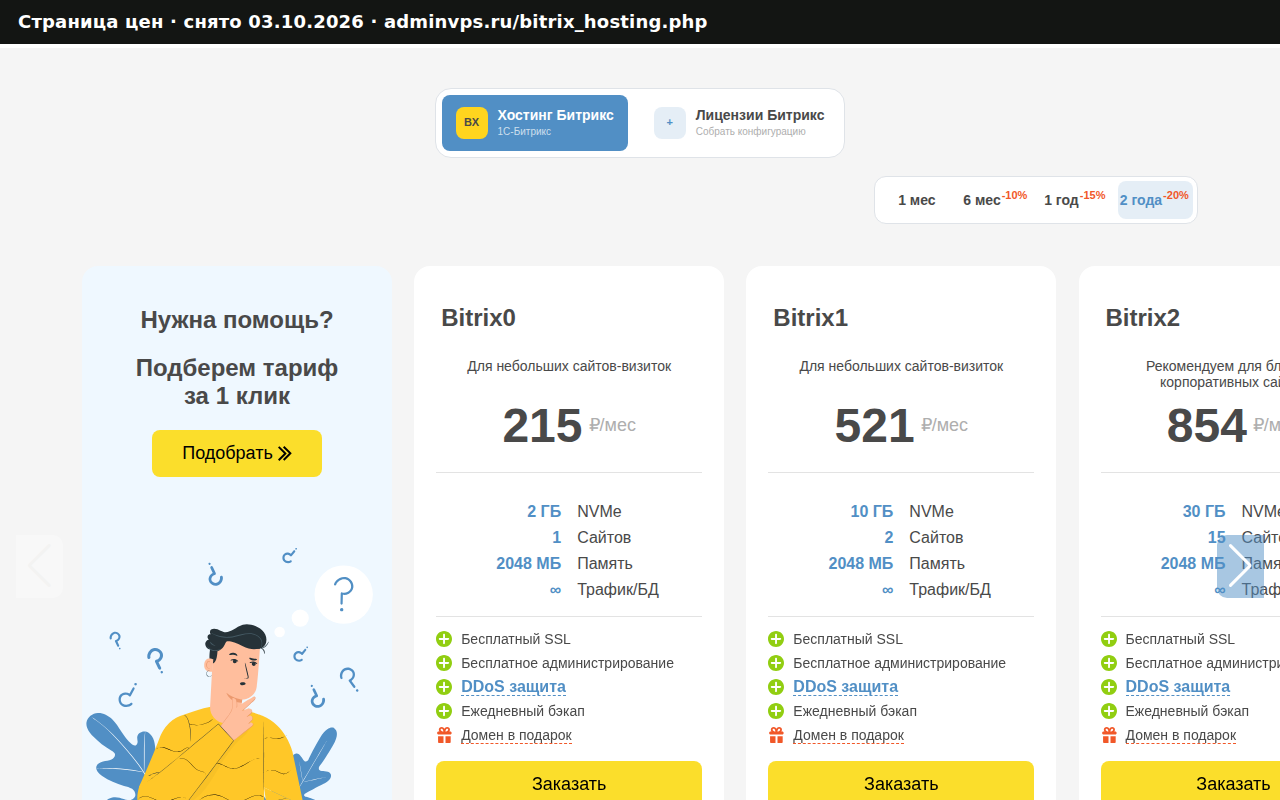1280x800 pixels.
Task: Open Домен в подарок in Bitrix1
Action: coord(848,735)
